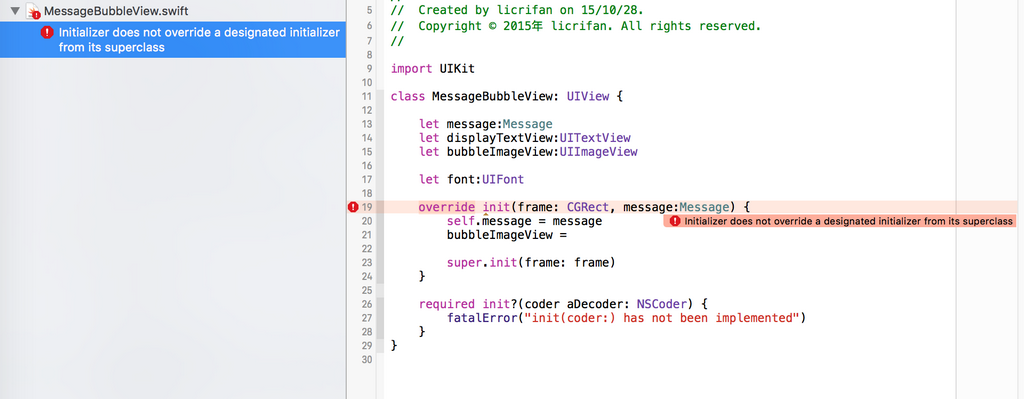Click the 'fatalError' call on line 27

point(482,318)
